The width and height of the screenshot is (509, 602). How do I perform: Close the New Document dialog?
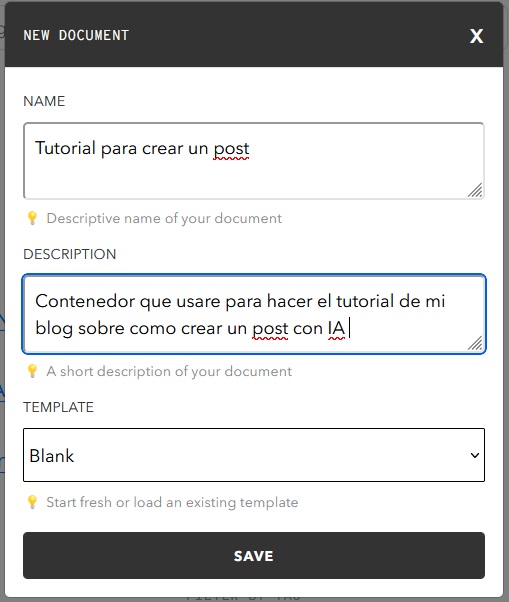(x=476, y=36)
